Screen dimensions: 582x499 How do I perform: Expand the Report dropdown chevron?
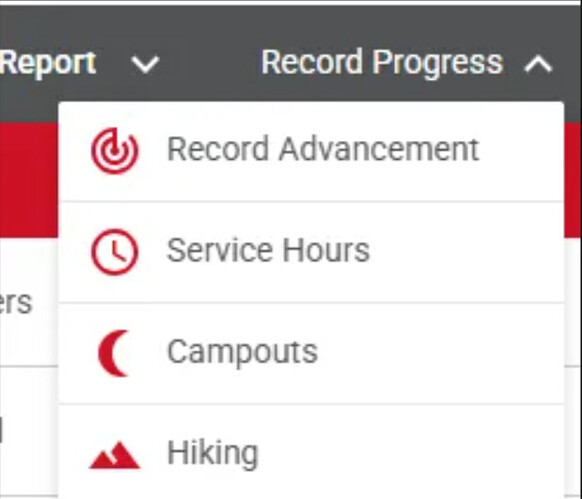[x=146, y=64]
